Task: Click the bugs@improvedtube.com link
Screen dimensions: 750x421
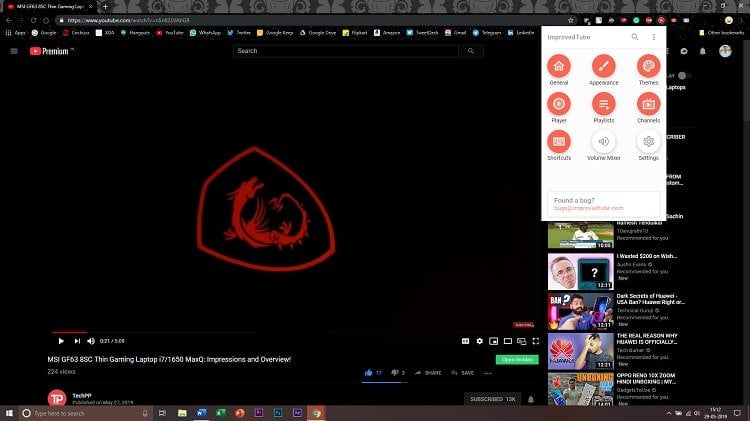Action: 589,208
